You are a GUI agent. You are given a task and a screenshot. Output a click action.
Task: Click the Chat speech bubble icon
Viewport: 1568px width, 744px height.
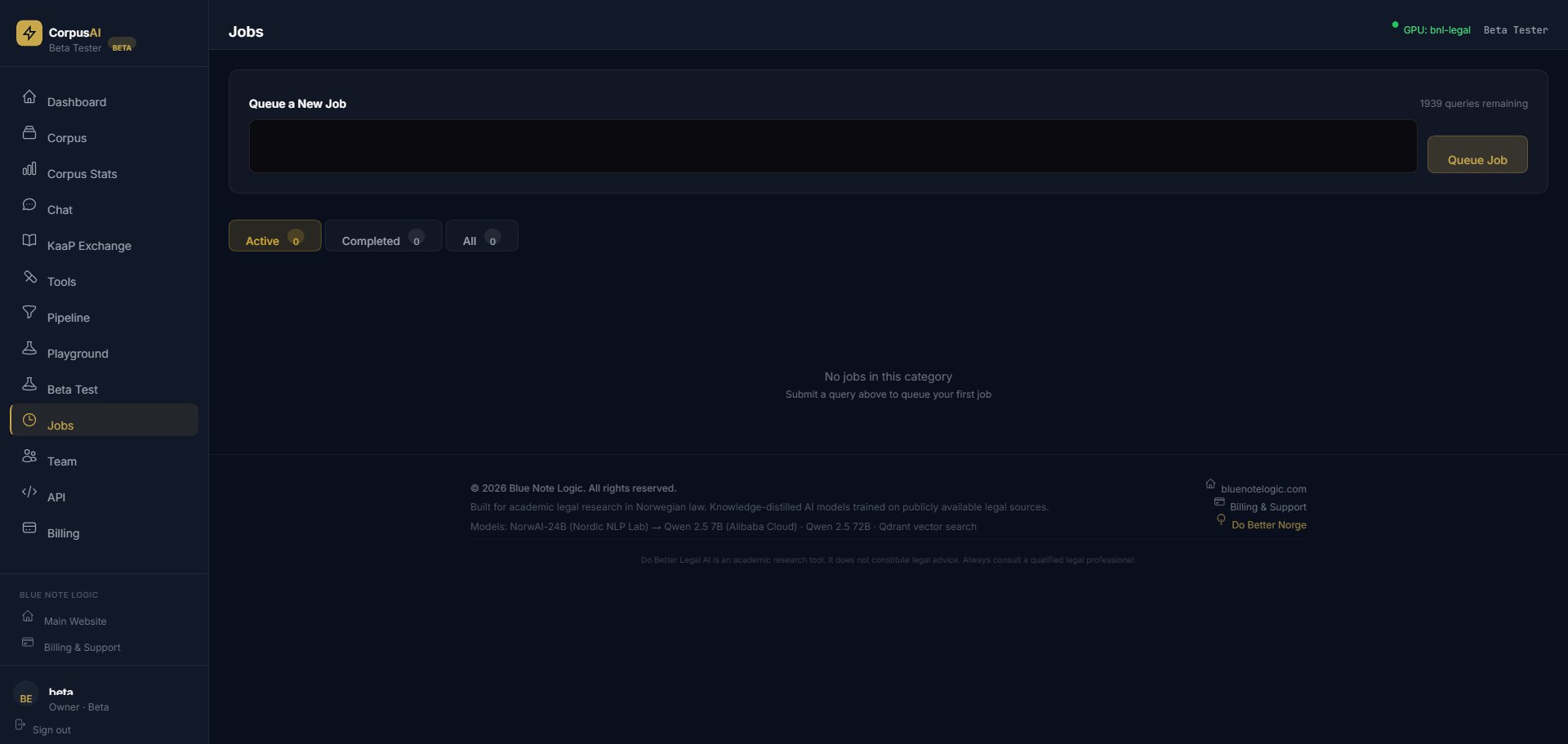(29, 205)
